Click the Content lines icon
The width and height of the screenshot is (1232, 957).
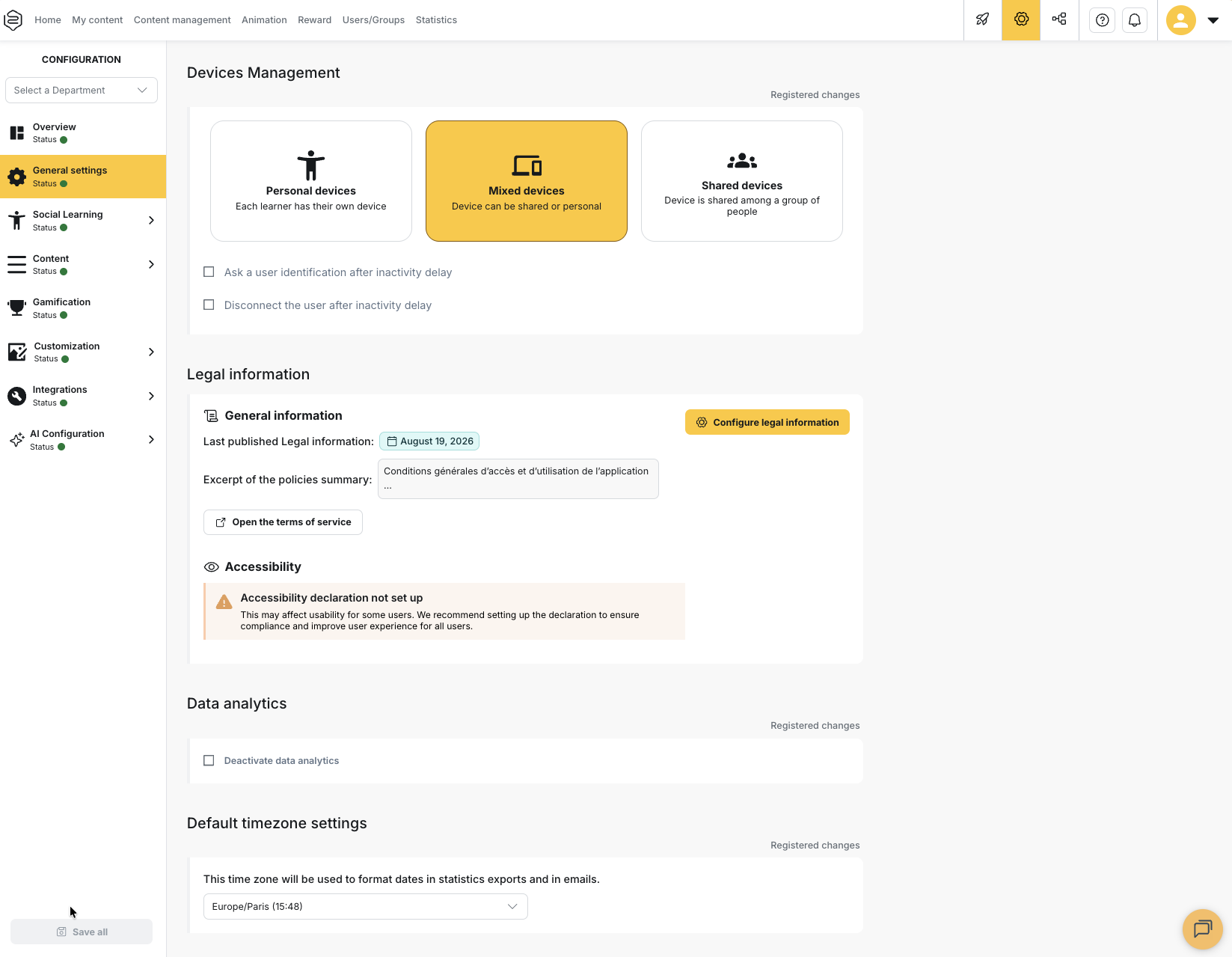16,265
